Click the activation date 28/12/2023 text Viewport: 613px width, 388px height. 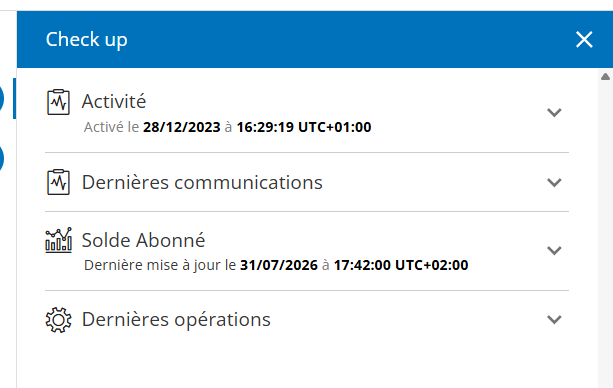click(x=182, y=127)
